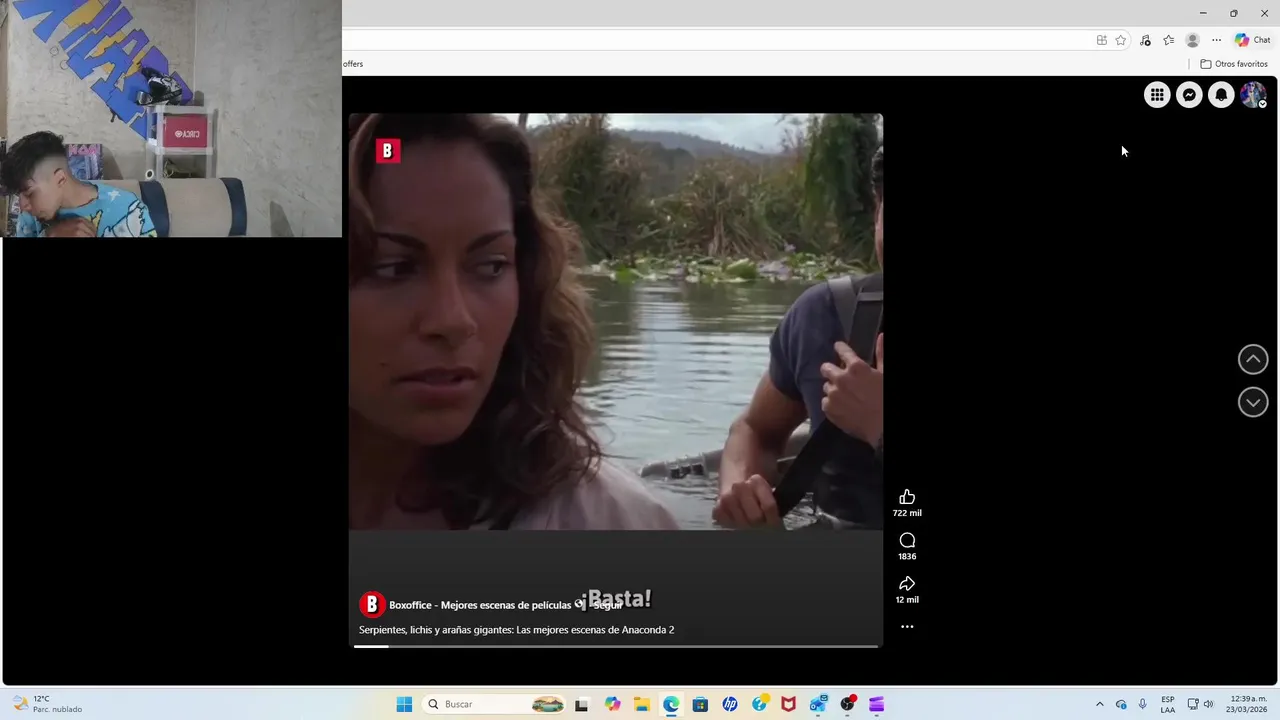
Task: Open Microsoft Store from taskbar
Action: point(700,704)
